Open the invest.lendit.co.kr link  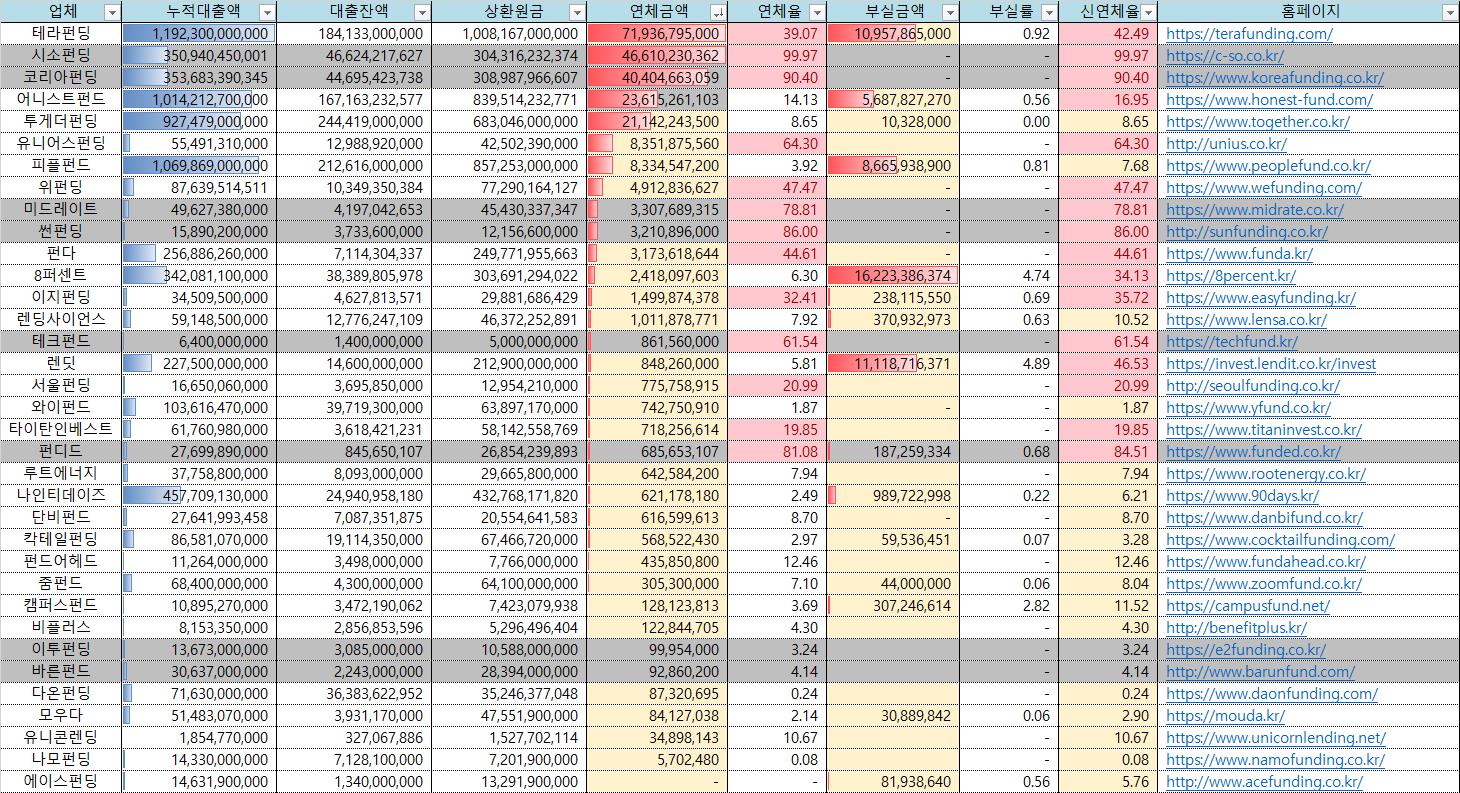tap(1271, 364)
